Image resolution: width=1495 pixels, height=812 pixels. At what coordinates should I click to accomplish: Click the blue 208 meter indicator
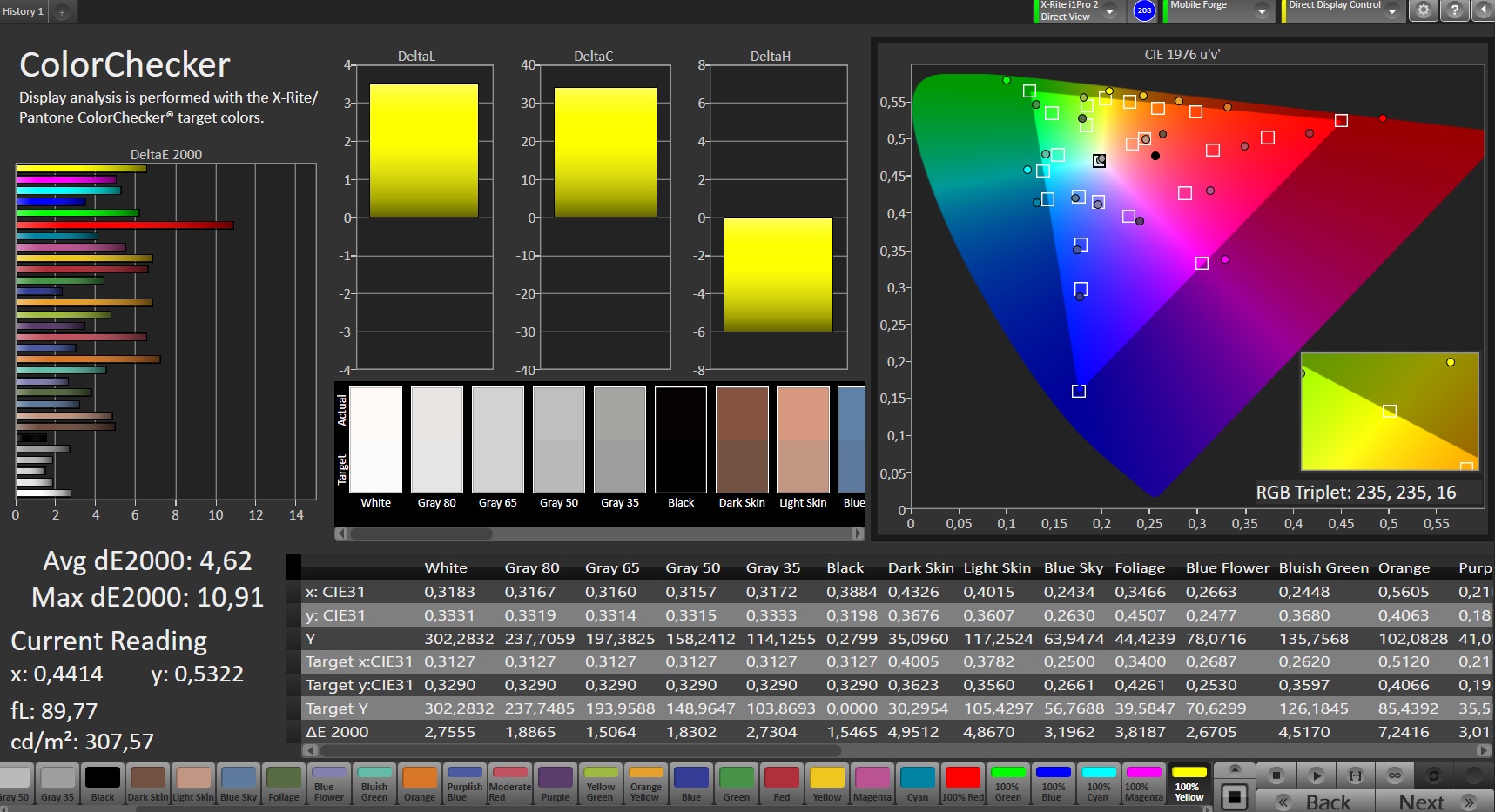click(1144, 10)
